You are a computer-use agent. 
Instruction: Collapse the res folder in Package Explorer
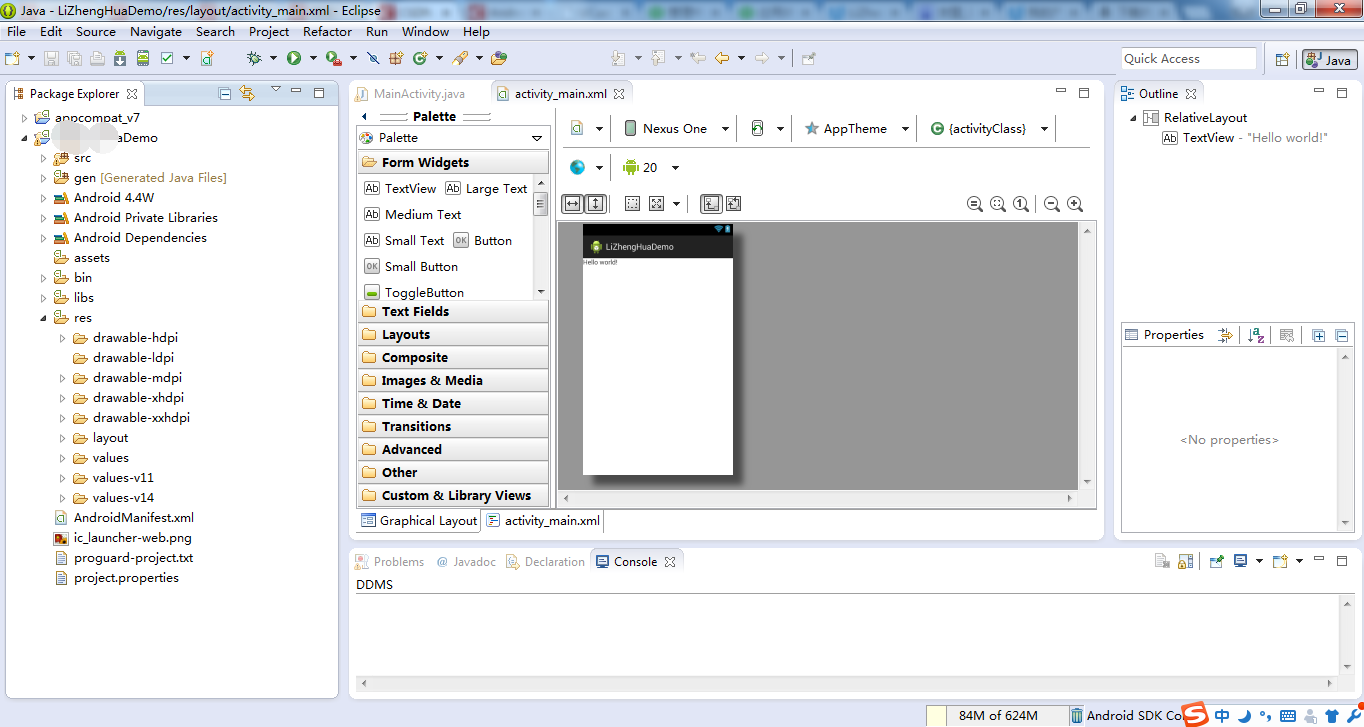pos(43,318)
